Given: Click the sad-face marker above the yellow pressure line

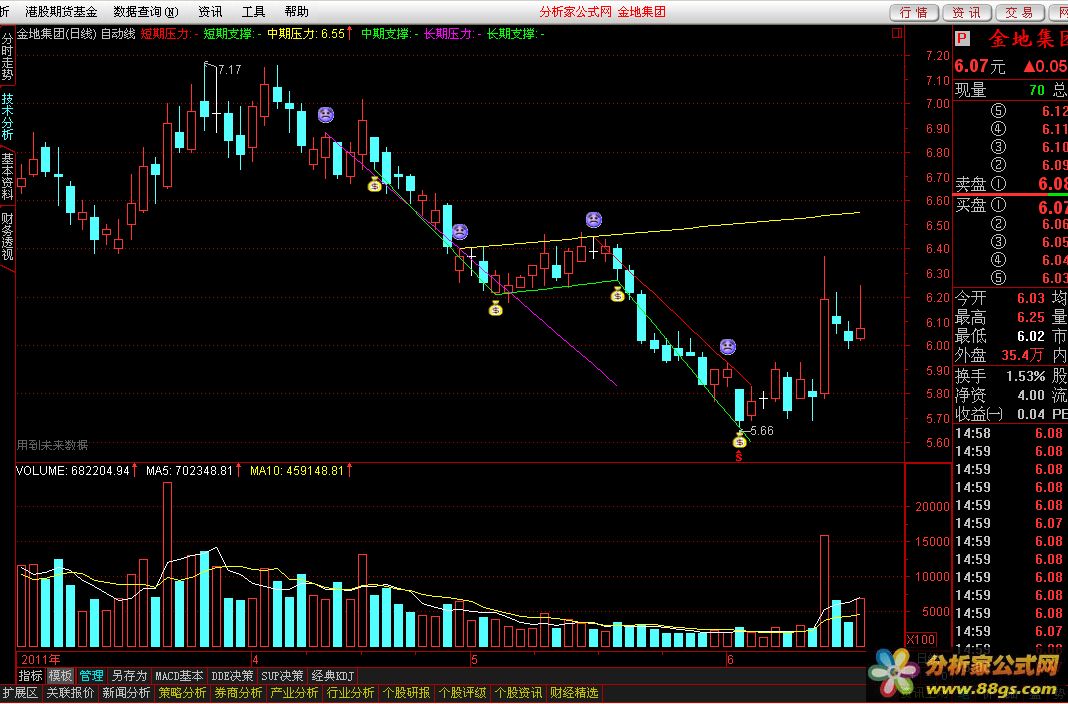Looking at the screenshot, I should point(594,220).
